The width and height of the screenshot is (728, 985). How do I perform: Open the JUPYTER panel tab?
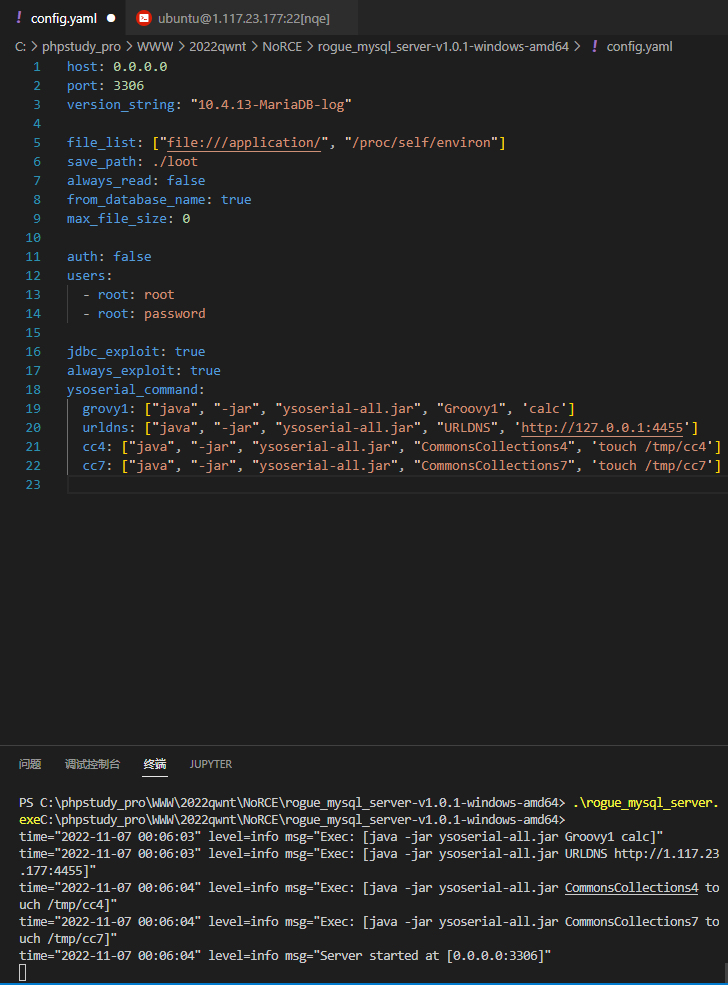210,764
